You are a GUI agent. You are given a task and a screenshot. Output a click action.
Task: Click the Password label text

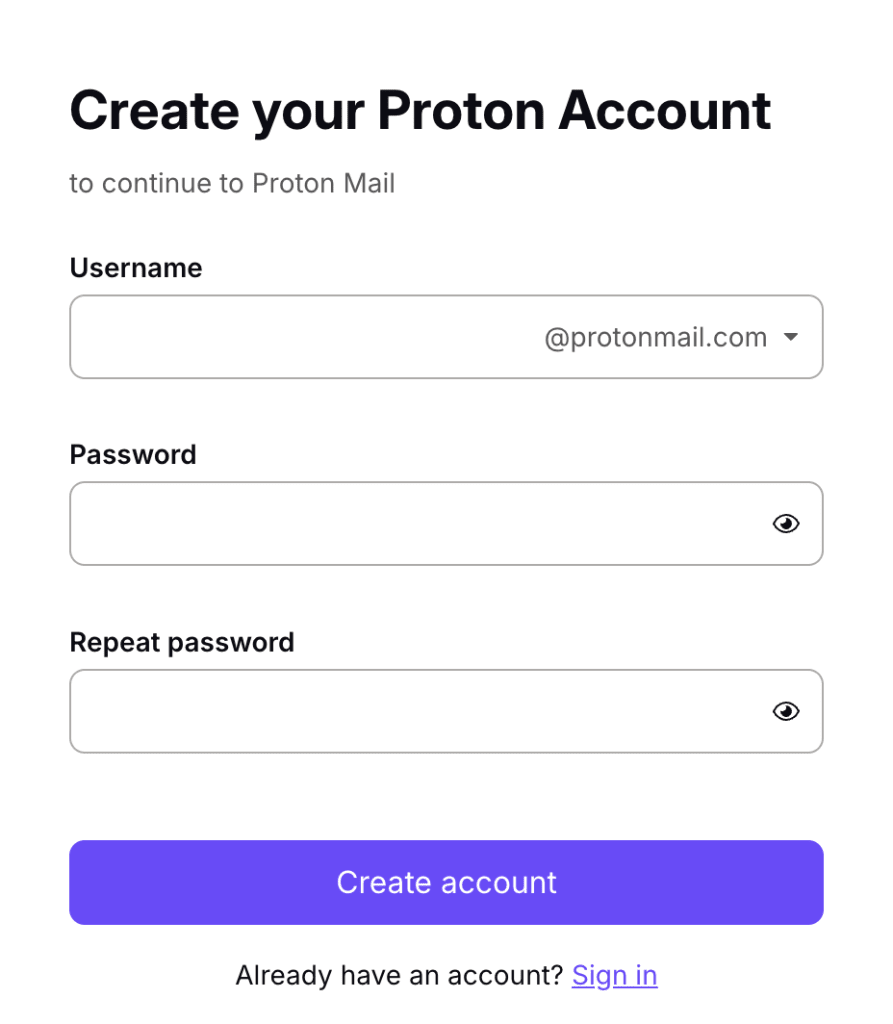pyautogui.click(x=132, y=455)
